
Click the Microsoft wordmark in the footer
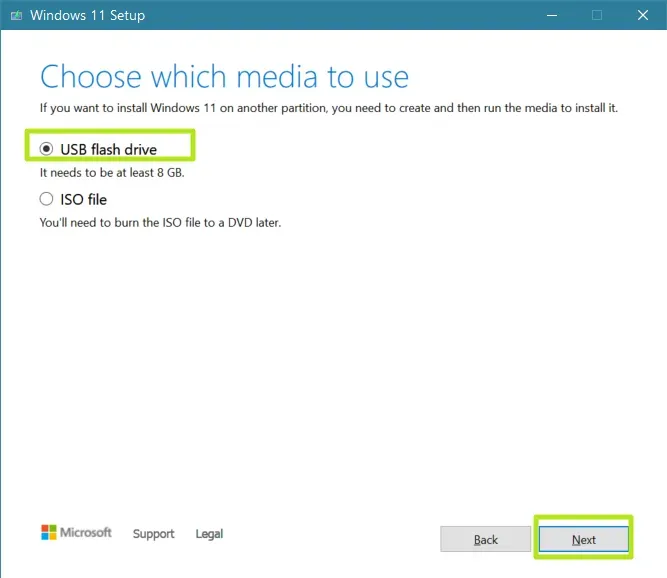pyautogui.click(x=86, y=532)
